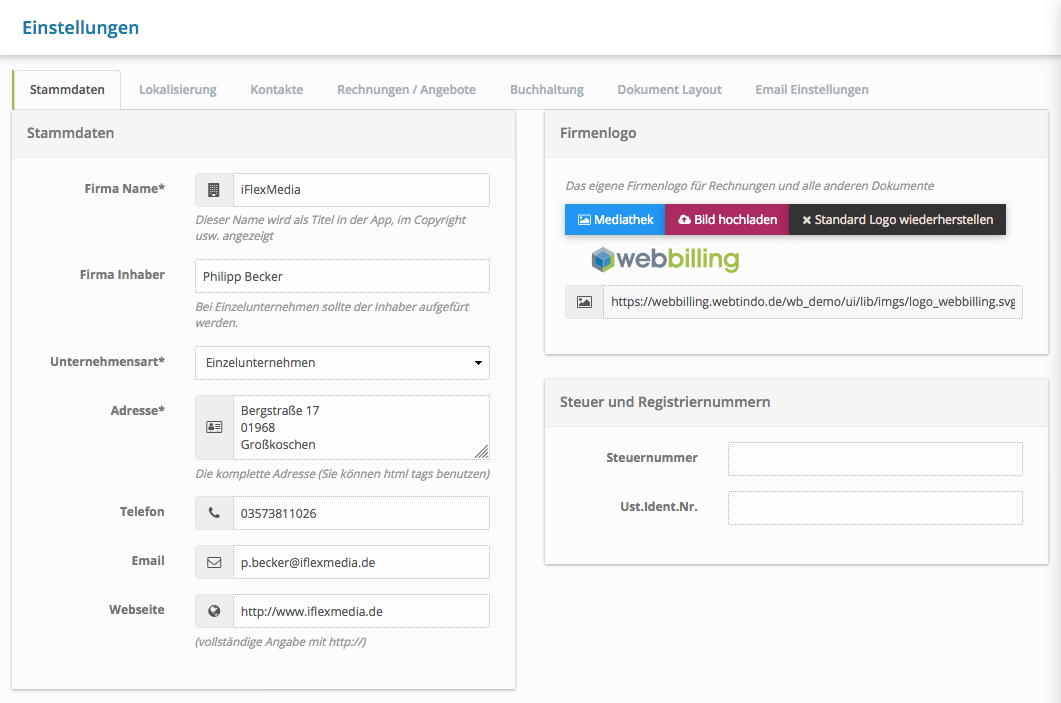The height and width of the screenshot is (703, 1061).
Task: Click the Steuernummer input field
Action: click(x=875, y=459)
